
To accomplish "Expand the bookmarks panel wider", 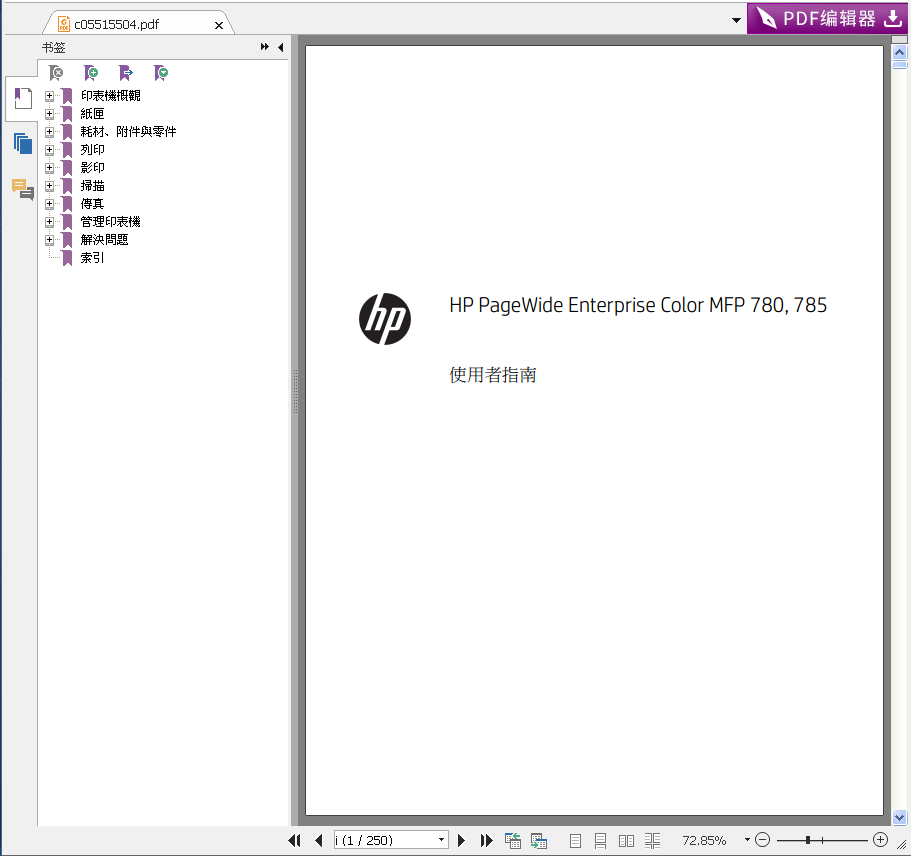I will coord(264,46).
